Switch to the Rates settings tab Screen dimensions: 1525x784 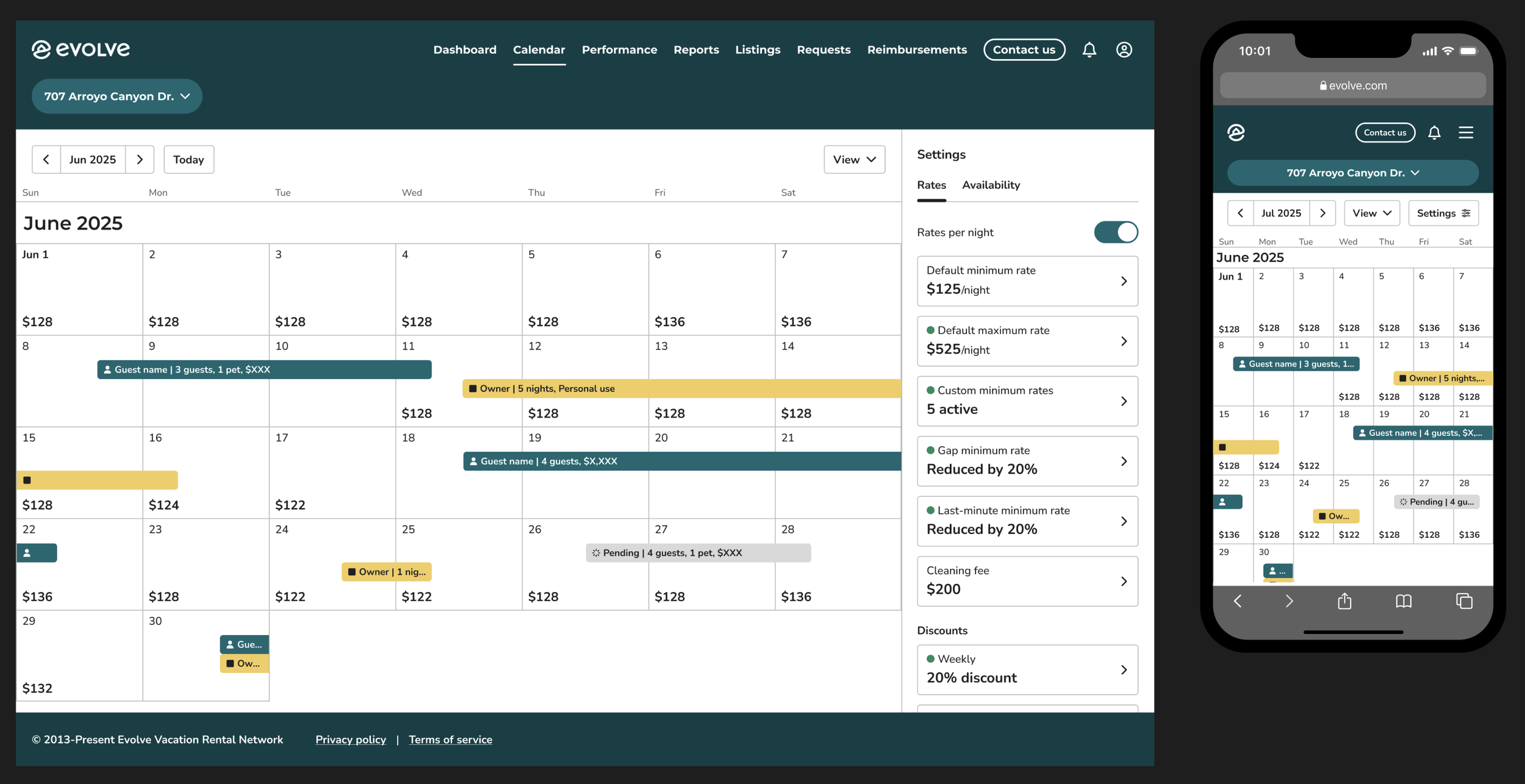pos(931,185)
